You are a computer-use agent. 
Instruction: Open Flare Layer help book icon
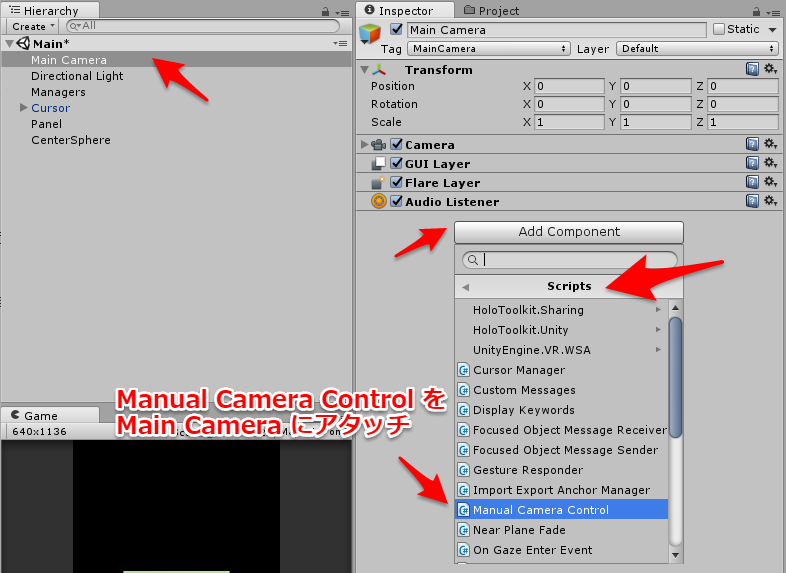tap(752, 182)
